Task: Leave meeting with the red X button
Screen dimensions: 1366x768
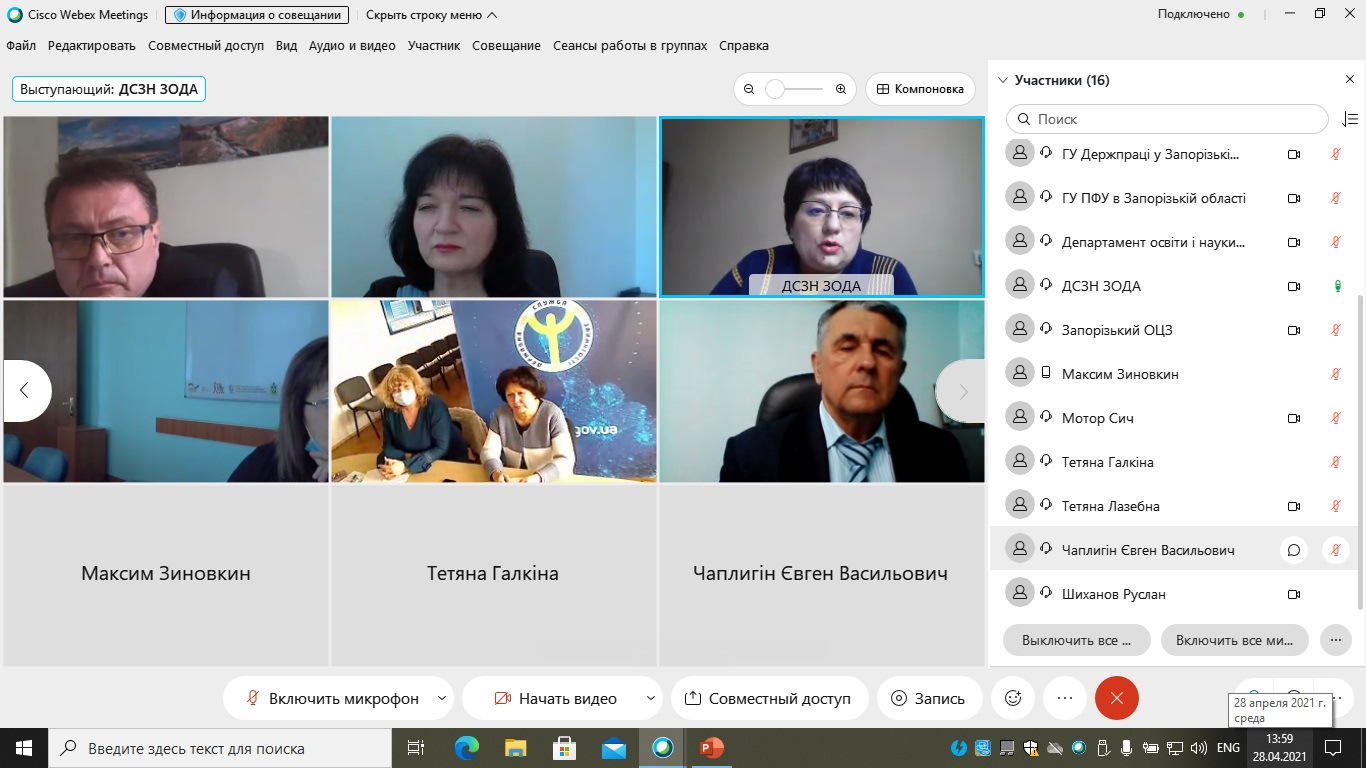Action: [x=1117, y=698]
